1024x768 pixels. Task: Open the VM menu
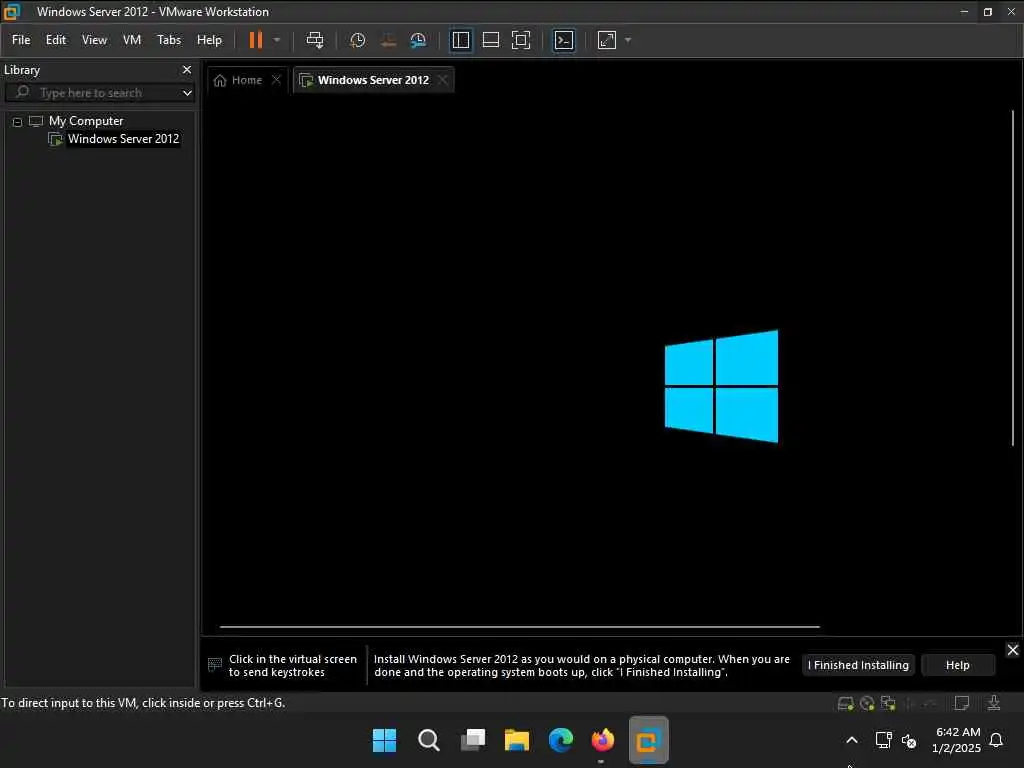coord(132,40)
